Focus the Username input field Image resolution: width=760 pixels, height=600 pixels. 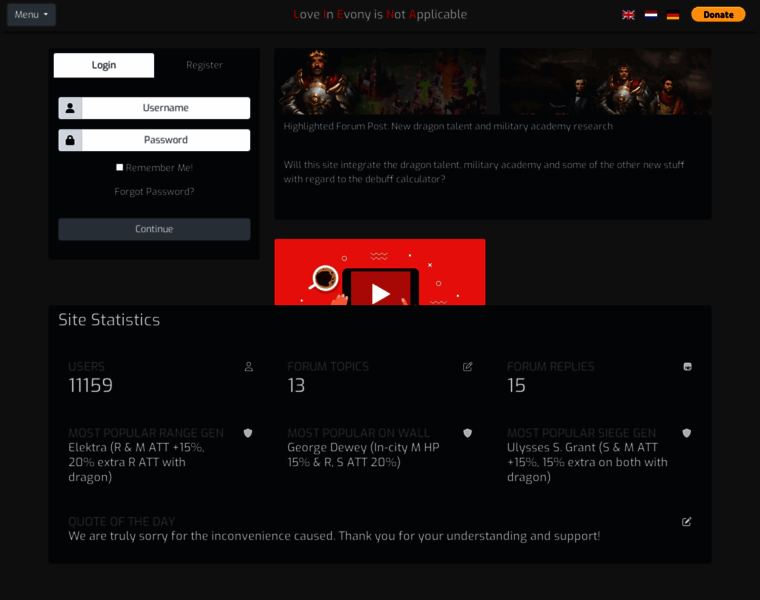166,108
